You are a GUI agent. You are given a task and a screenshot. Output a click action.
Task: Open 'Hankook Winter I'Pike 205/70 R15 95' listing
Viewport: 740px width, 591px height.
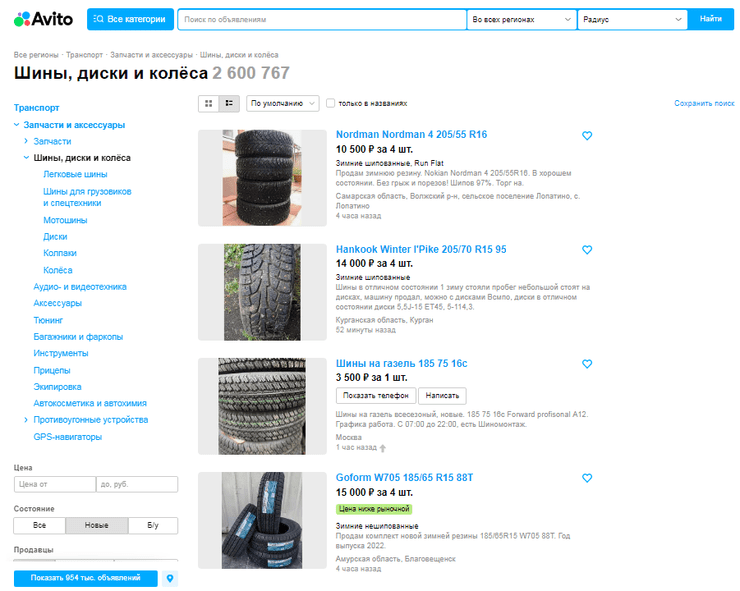coord(421,249)
